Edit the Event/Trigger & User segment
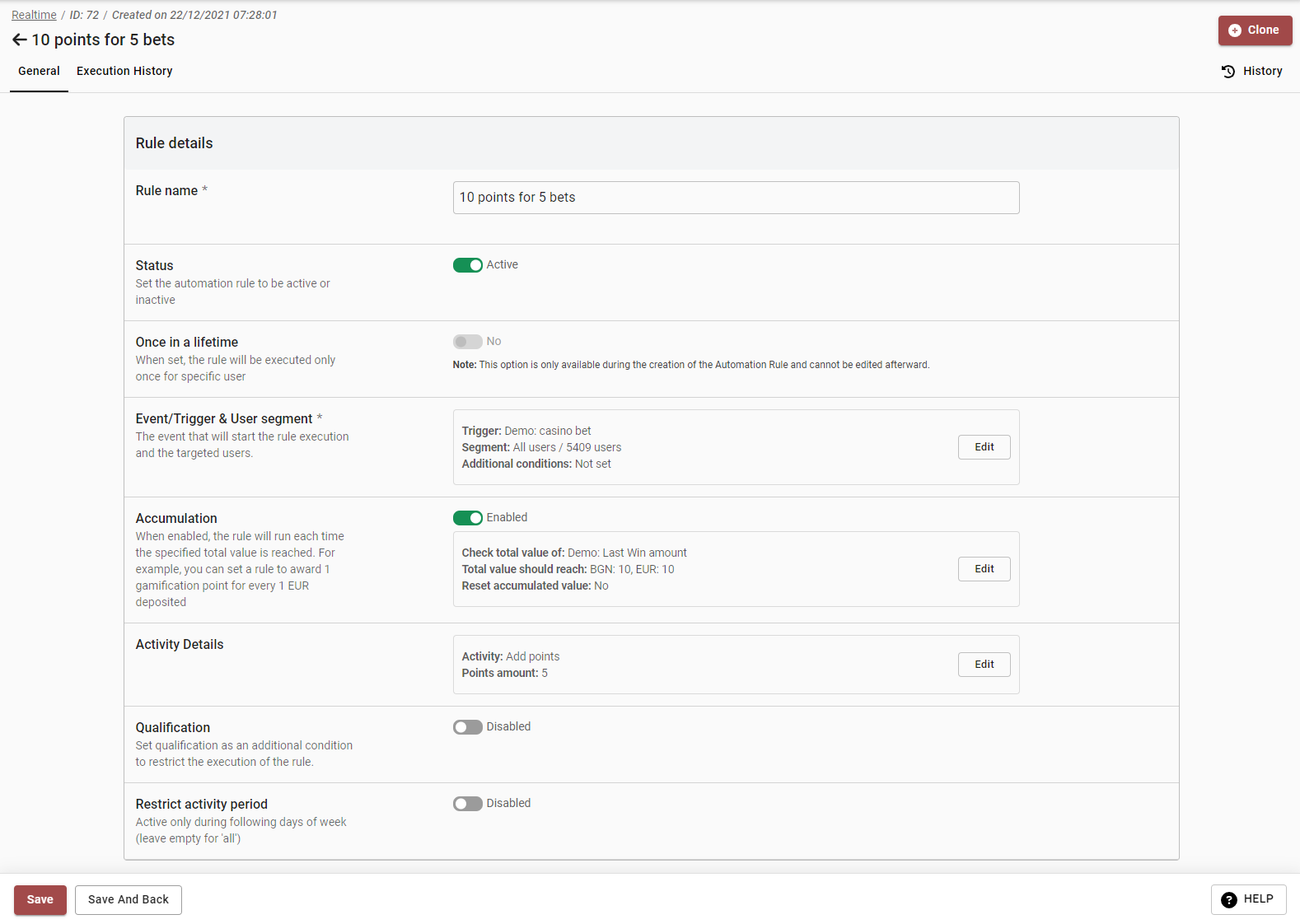 pyautogui.click(x=984, y=447)
